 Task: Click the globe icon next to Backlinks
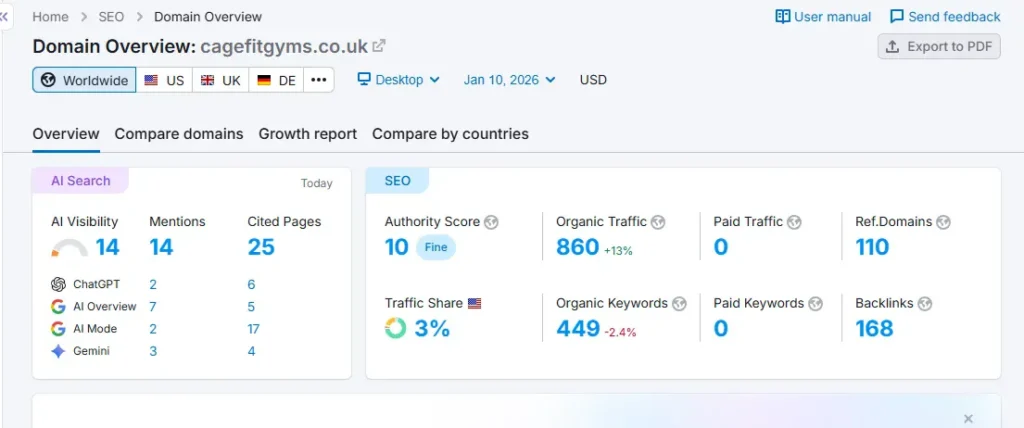tap(924, 304)
